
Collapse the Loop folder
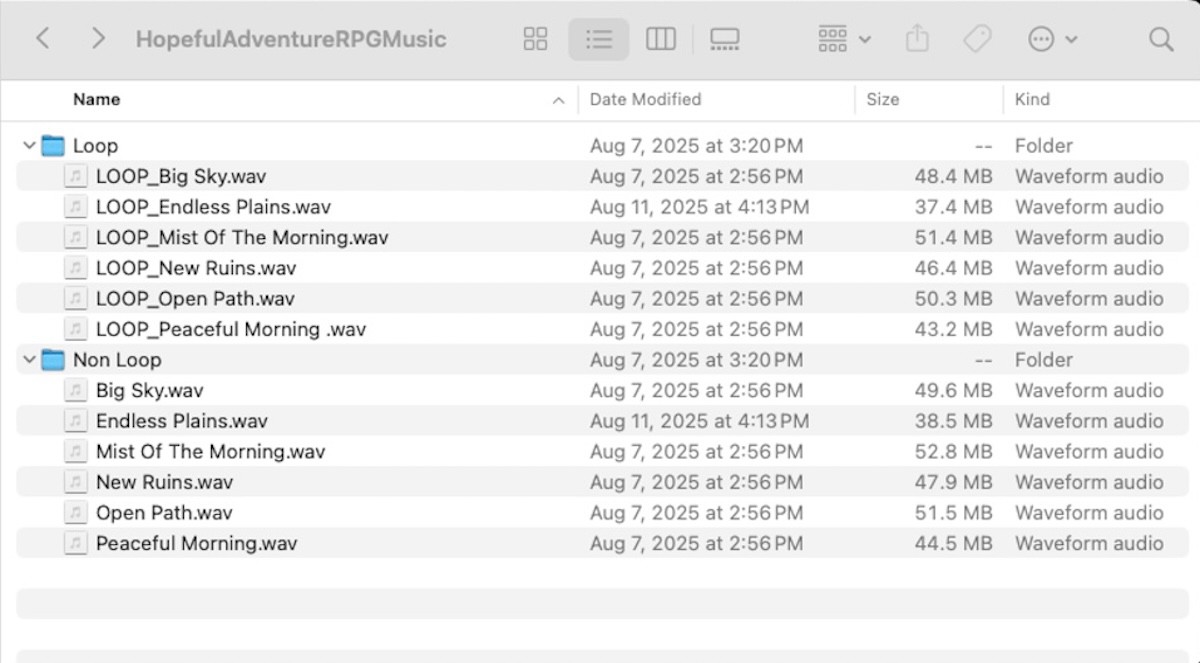click(28, 146)
